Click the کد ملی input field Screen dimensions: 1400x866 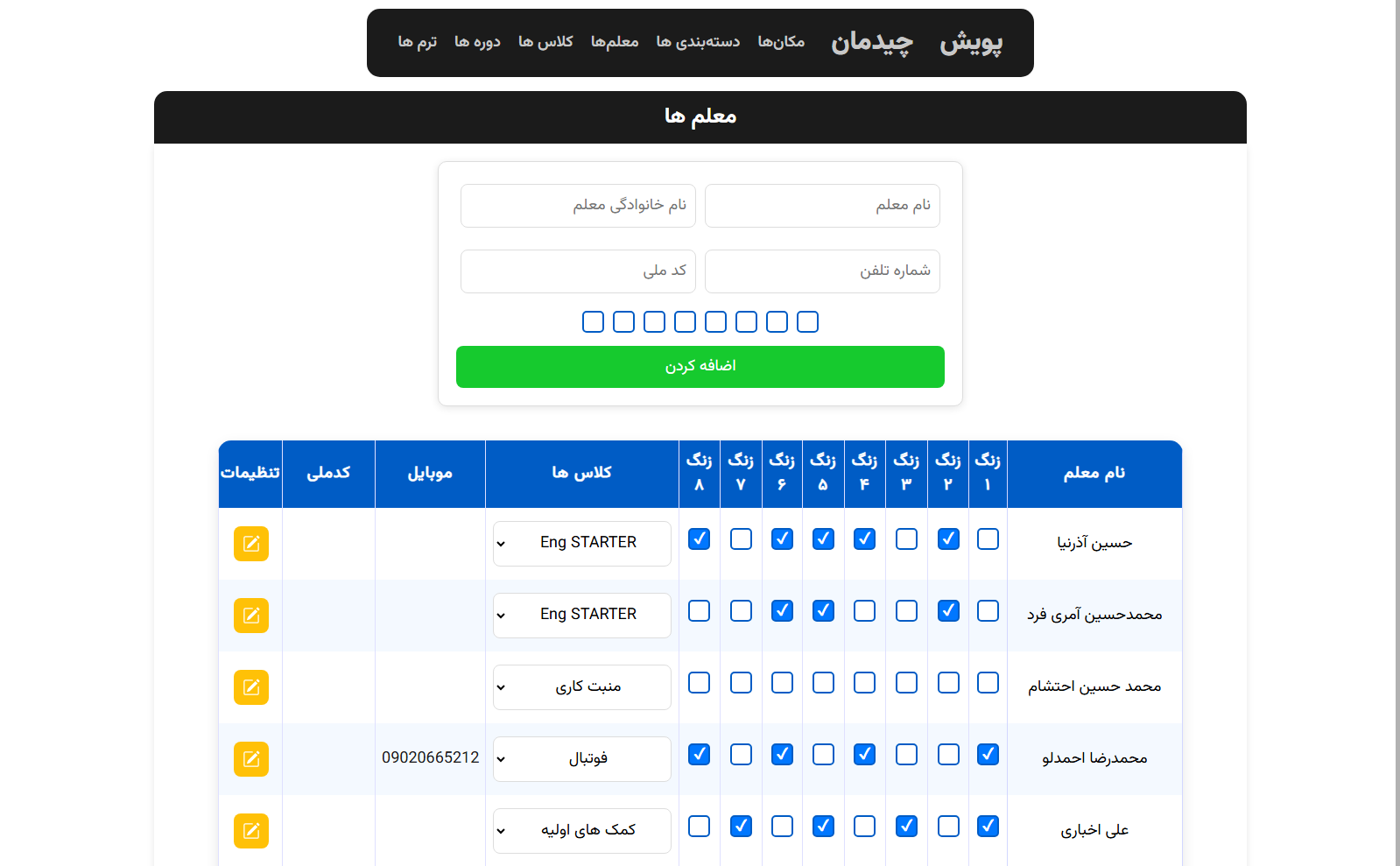click(578, 271)
